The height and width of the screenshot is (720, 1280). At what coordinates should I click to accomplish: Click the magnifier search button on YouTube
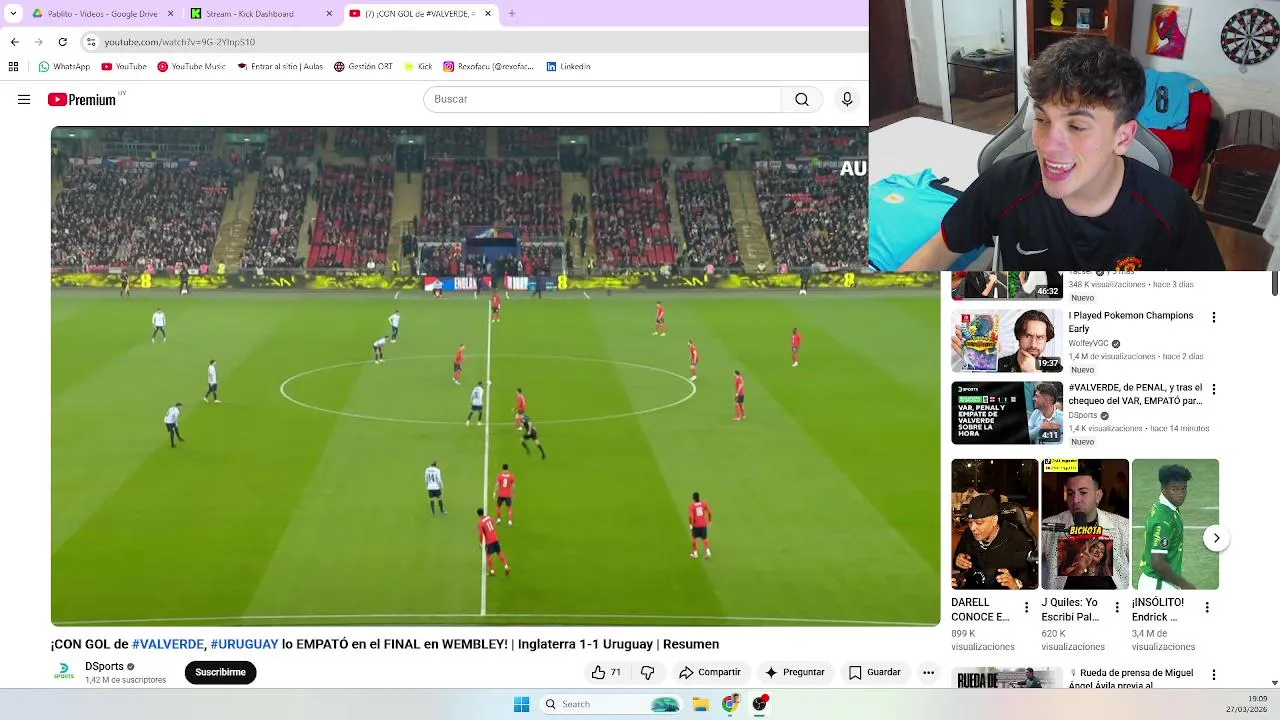pyautogui.click(x=802, y=99)
